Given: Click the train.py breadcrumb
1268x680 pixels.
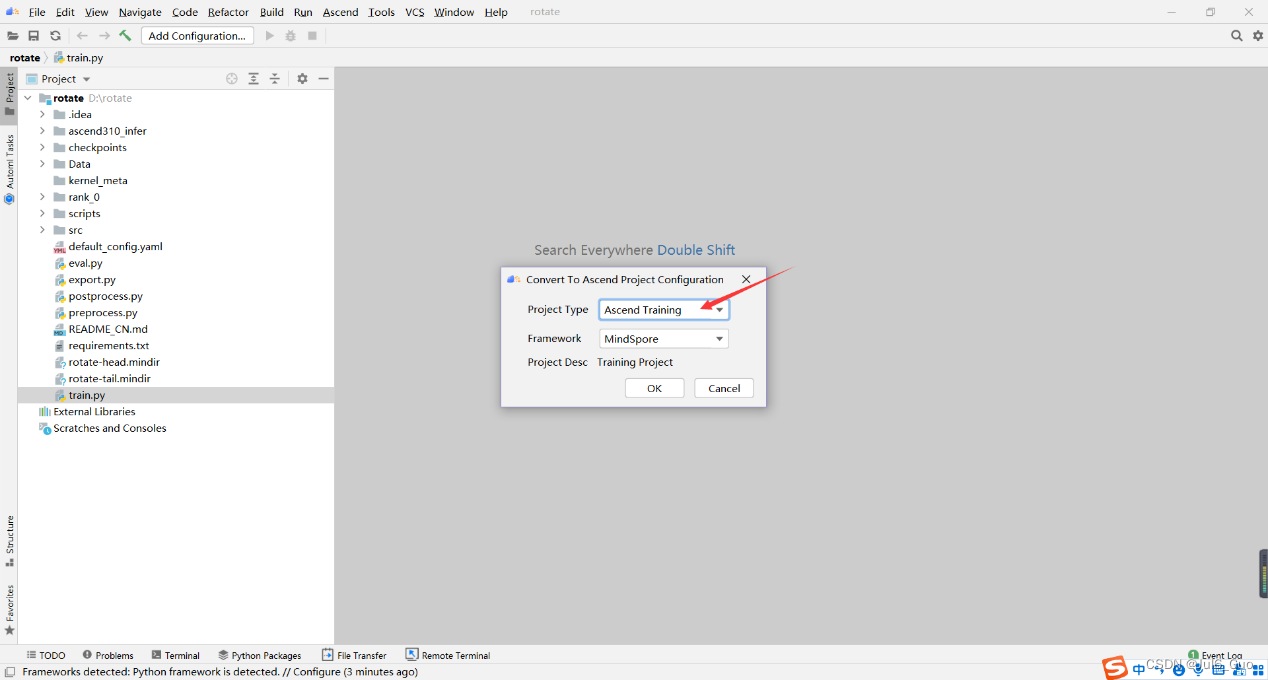Looking at the screenshot, I should 78,58.
